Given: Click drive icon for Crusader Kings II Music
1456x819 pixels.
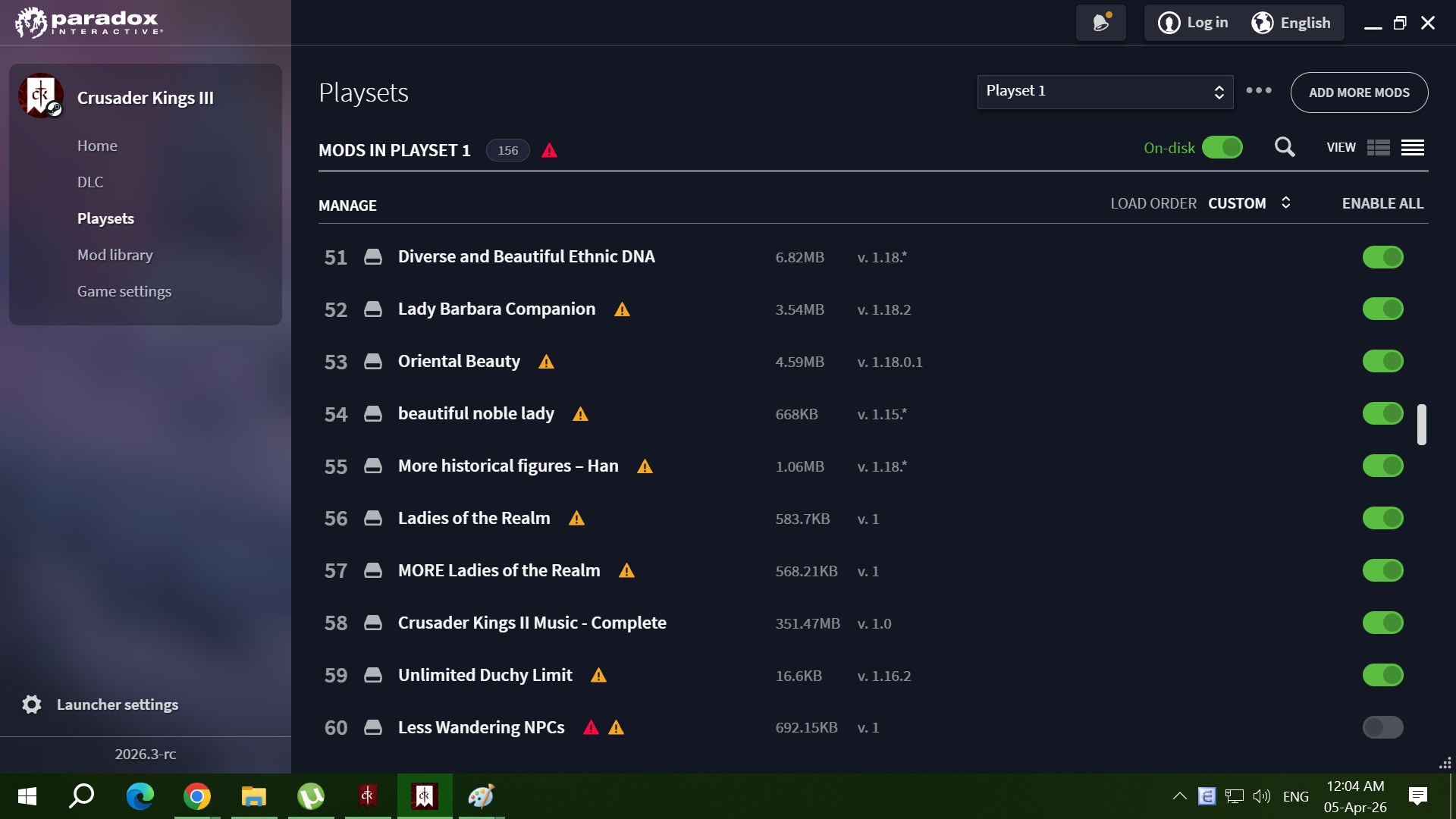Looking at the screenshot, I should (x=373, y=623).
